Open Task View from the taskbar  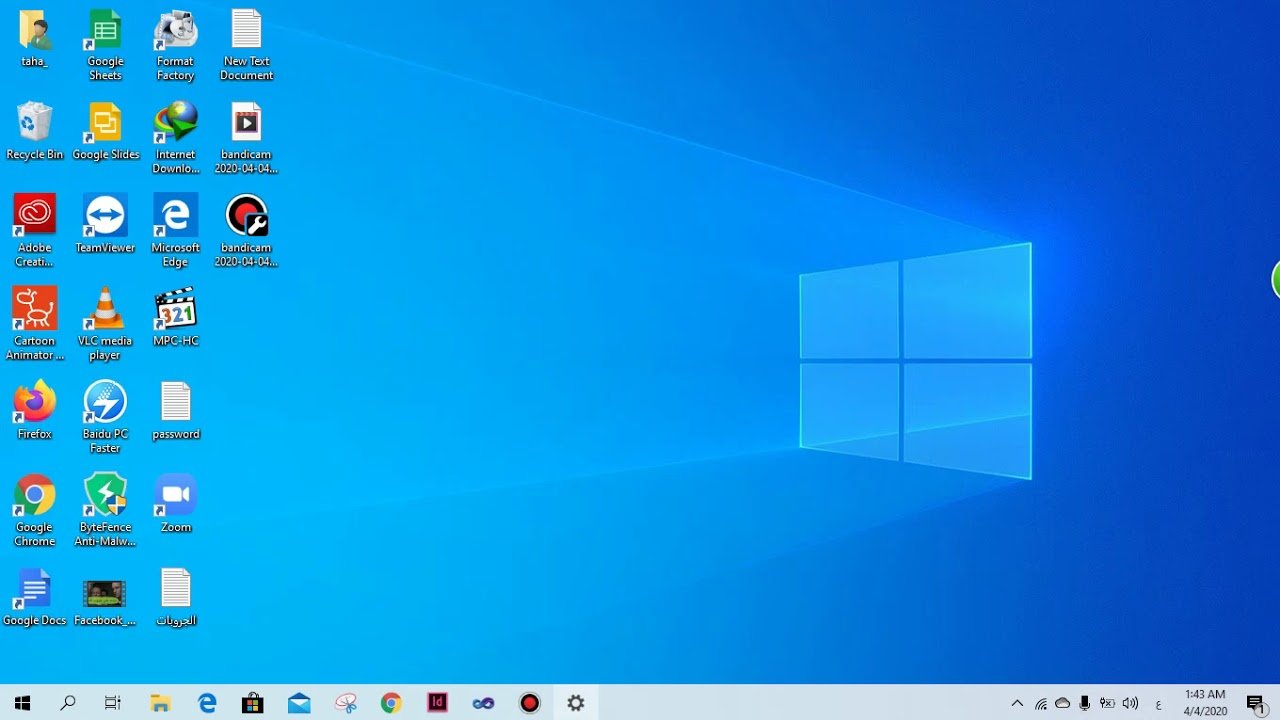(113, 703)
